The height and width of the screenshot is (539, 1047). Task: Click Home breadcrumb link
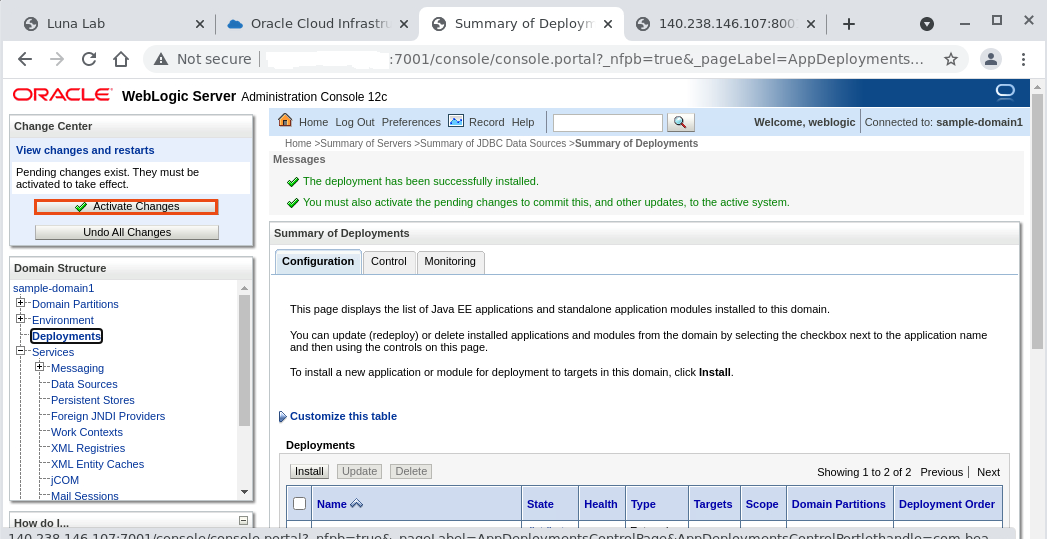[298, 143]
